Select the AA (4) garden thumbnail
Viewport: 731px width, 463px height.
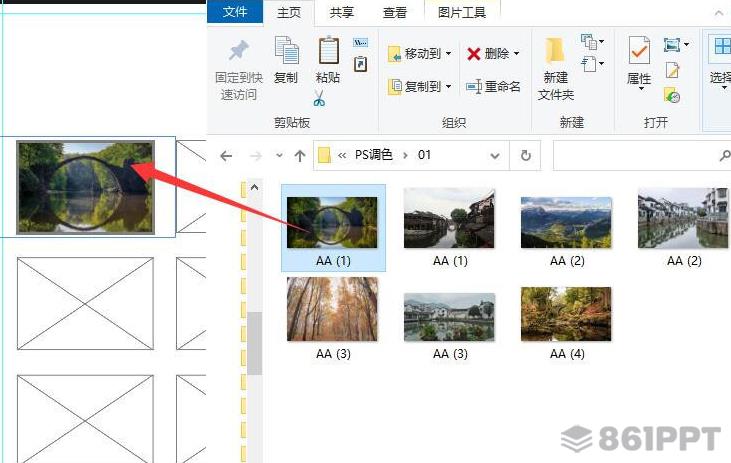(x=566, y=314)
